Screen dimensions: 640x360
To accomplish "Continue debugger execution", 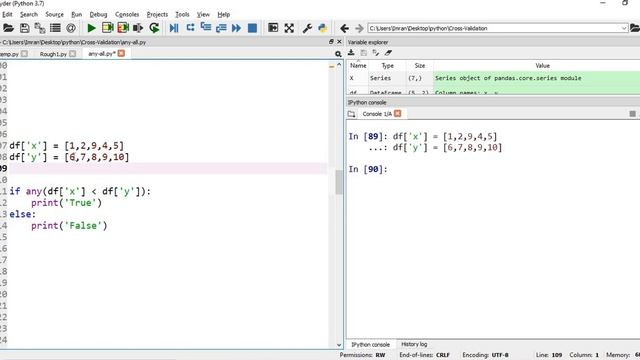I will click(x=236, y=28).
